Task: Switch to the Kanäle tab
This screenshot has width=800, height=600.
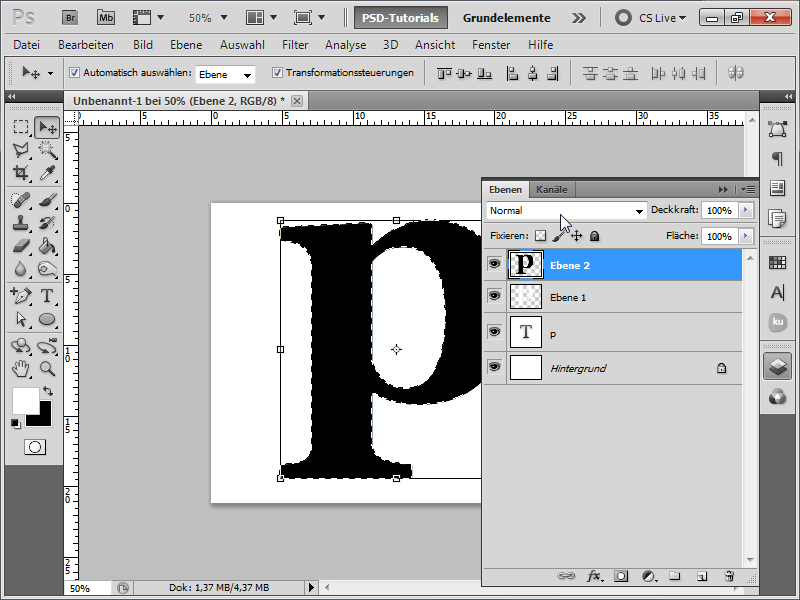Action: (552, 189)
